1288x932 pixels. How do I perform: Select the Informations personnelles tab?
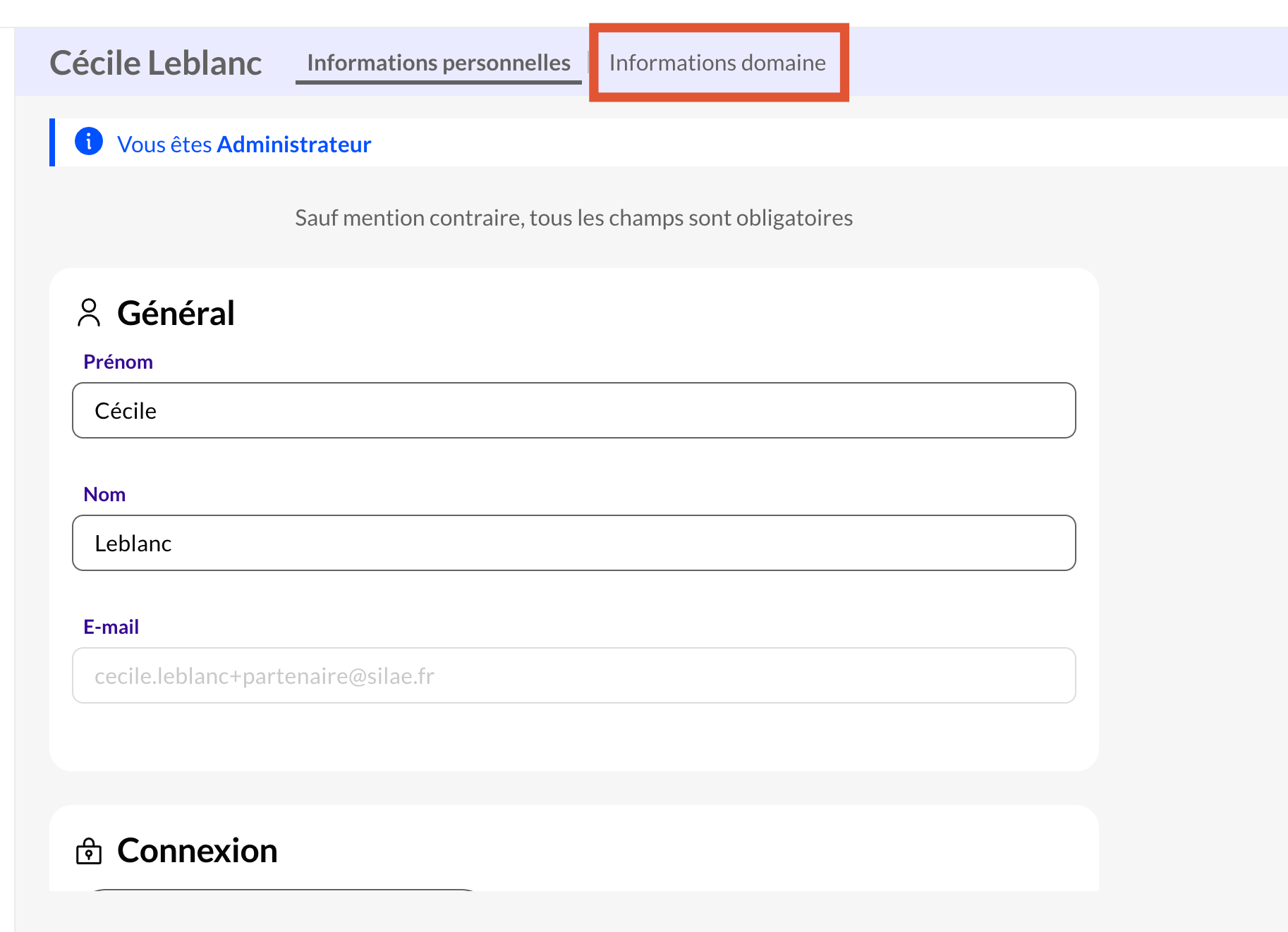coord(439,63)
